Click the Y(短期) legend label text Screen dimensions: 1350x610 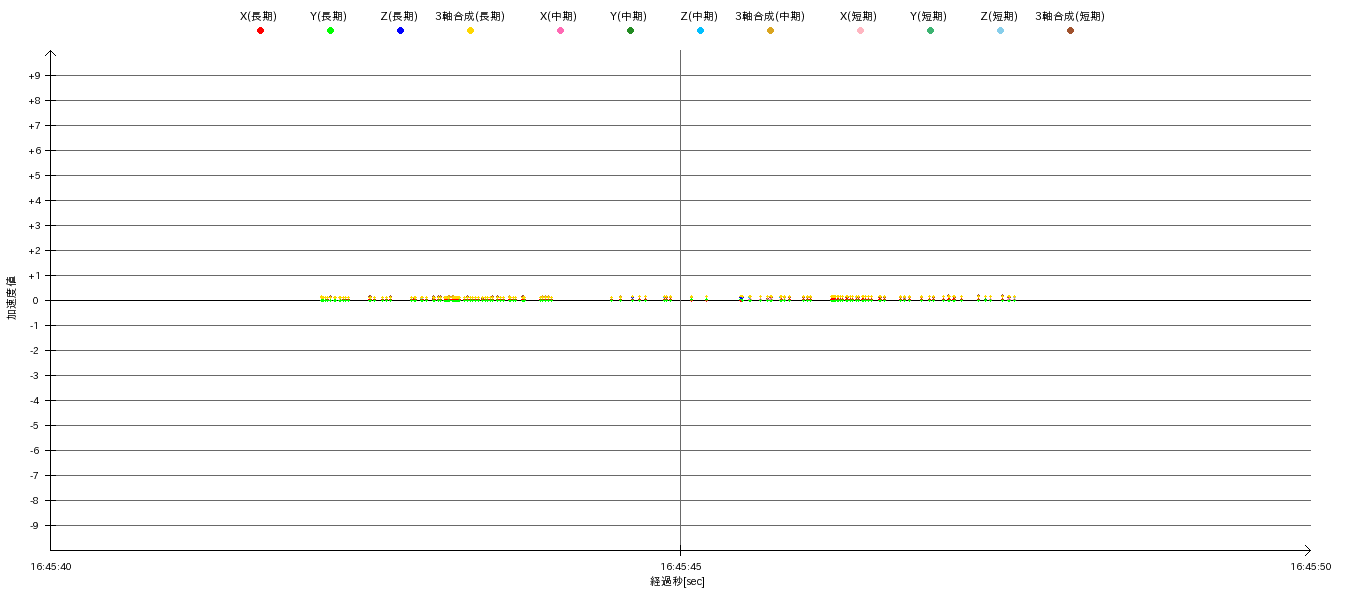[928, 16]
